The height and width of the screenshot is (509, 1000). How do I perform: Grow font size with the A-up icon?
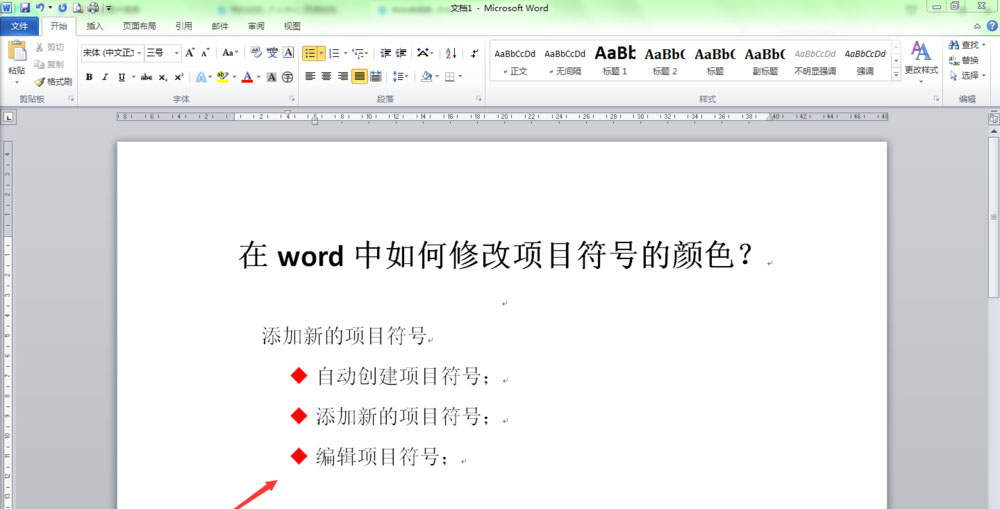(x=189, y=53)
